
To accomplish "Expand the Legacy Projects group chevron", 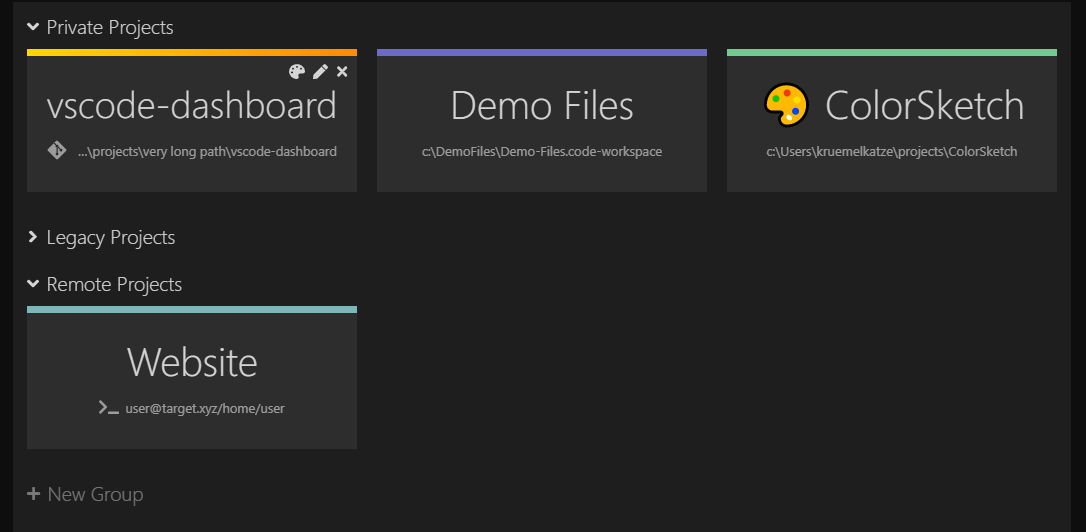I will tap(33, 237).
